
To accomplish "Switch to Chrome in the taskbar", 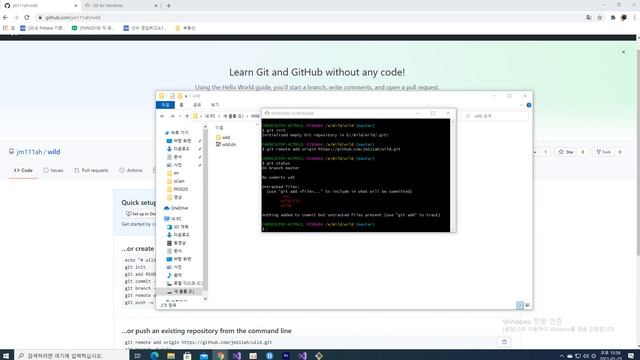I will [x=220, y=356].
